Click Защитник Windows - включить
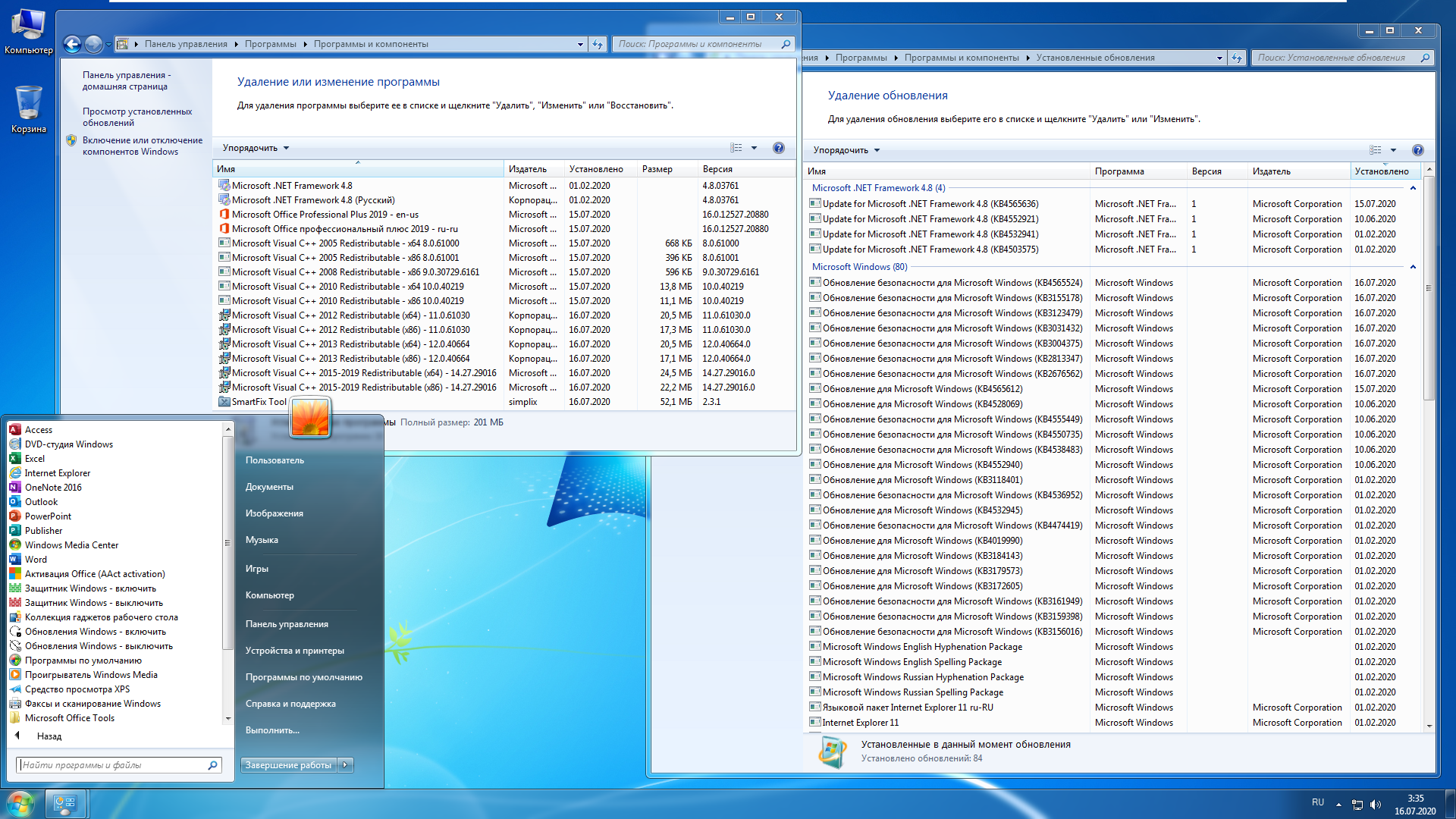Viewport: 1456px width, 819px height. tap(89, 588)
